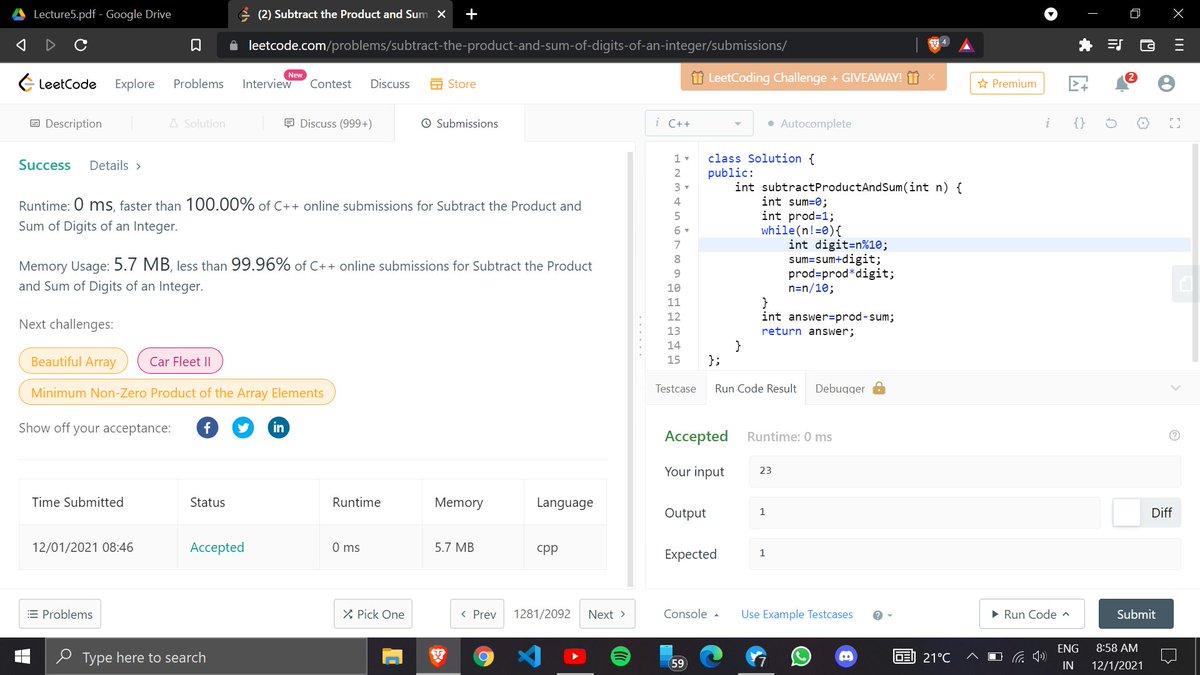Dismiss the LeetCoding Challenge banner
The height and width of the screenshot is (675, 1200).
click(x=931, y=77)
